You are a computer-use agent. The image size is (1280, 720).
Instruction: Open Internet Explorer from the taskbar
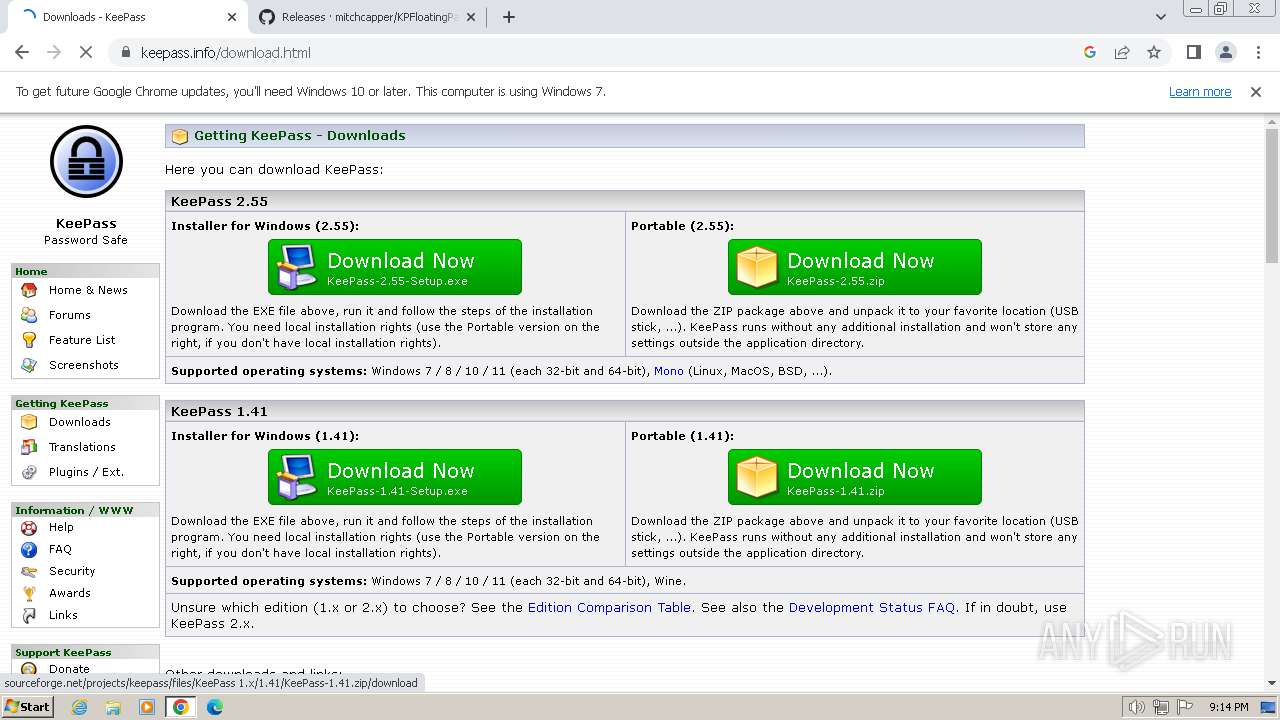(x=80, y=707)
